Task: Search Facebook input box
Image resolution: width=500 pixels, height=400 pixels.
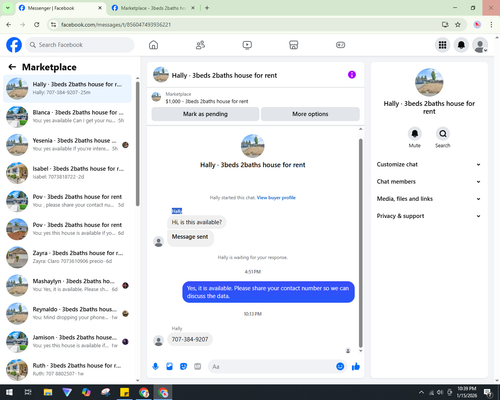Action: coord(80,45)
